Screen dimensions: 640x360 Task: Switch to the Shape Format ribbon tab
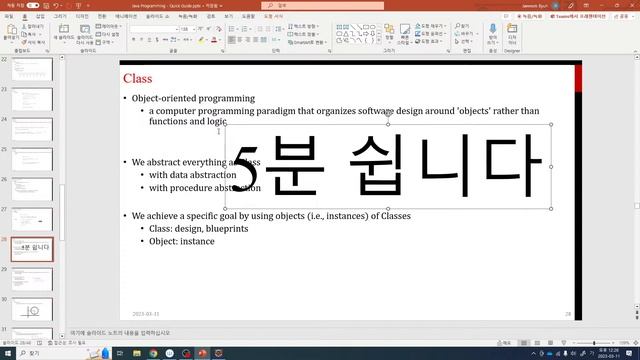(273, 16)
